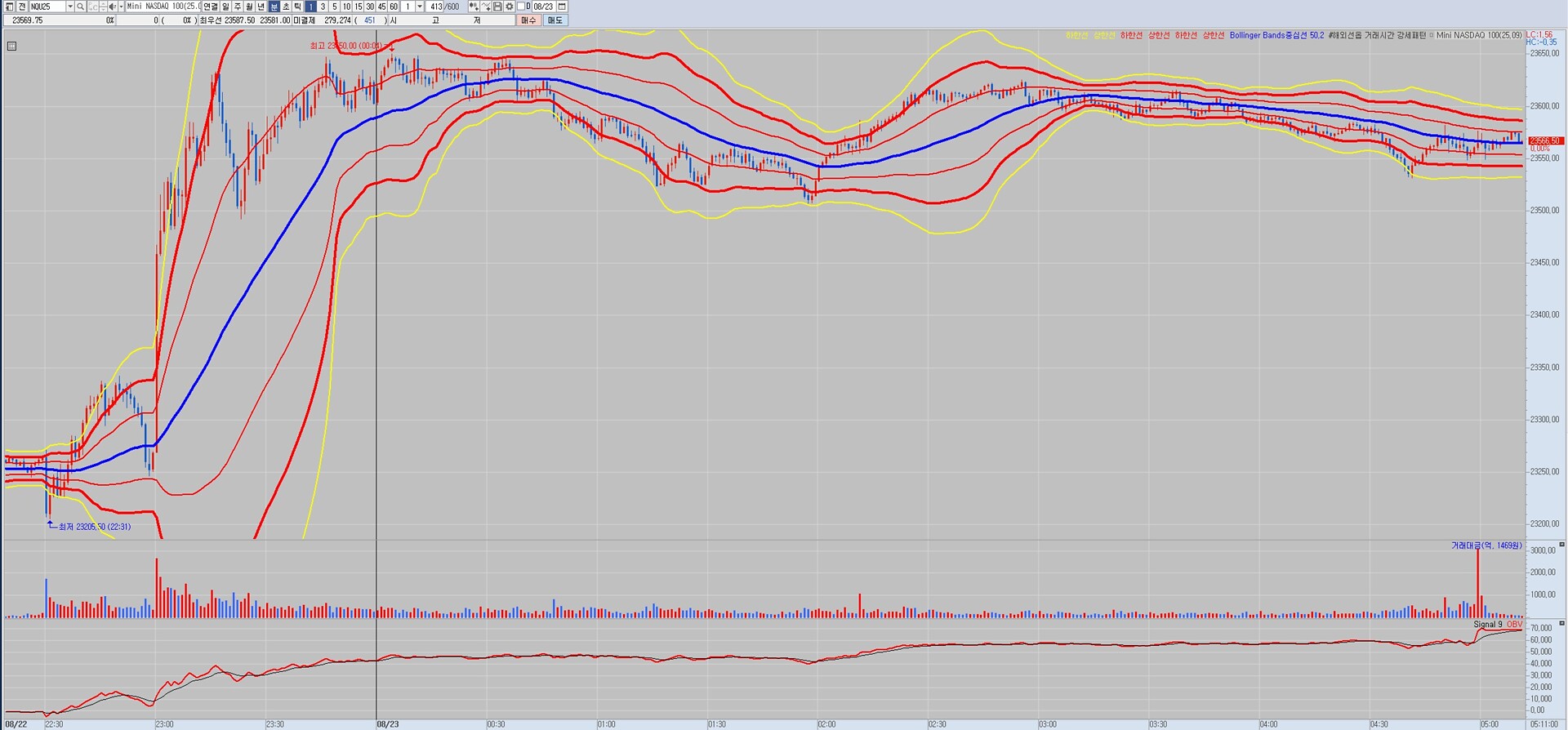
Task: Click the 매수 (buy) button
Action: point(528,20)
